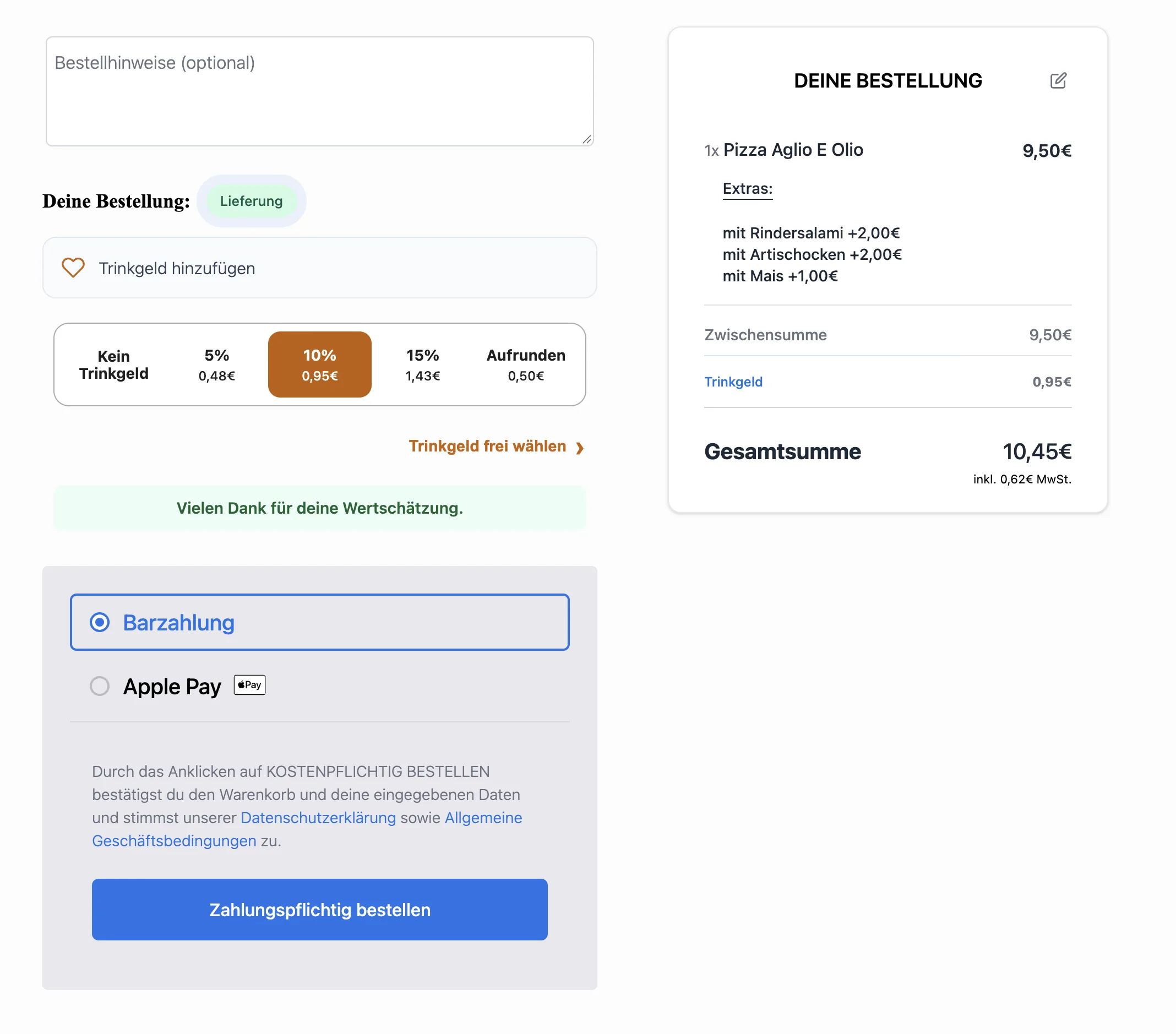Click the 0,95€ Trinkgeld amount in summary

point(1051,382)
